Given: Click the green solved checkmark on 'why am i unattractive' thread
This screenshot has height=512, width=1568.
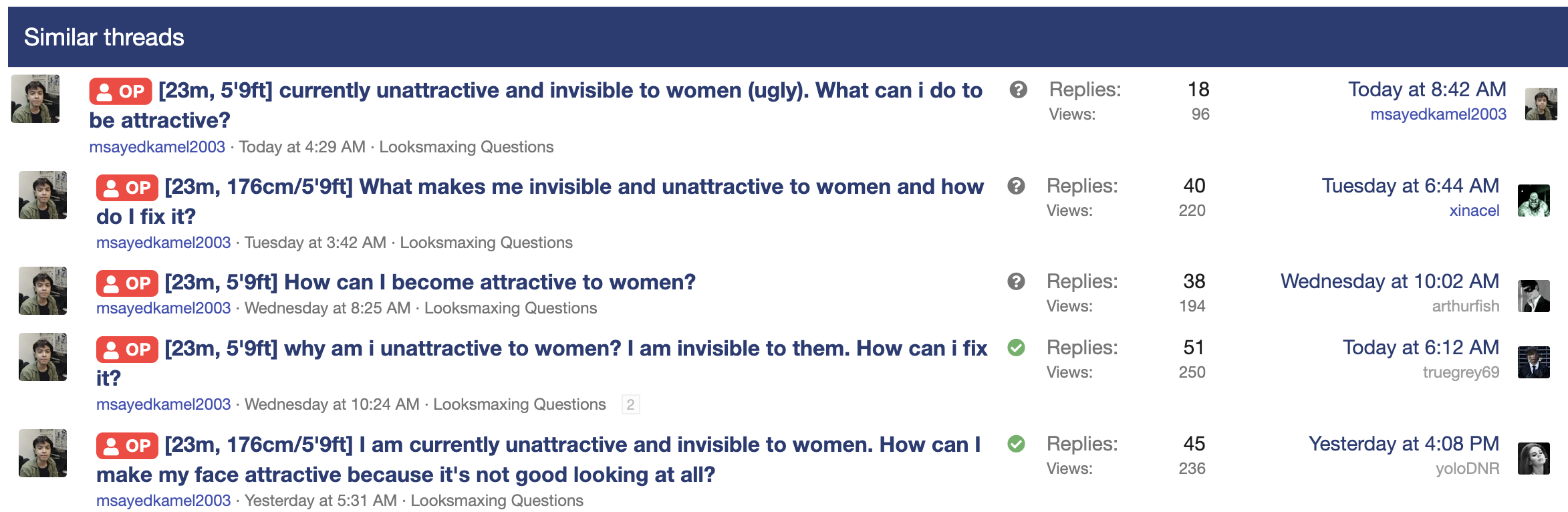Looking at the screenshot, I should 1016,348.
